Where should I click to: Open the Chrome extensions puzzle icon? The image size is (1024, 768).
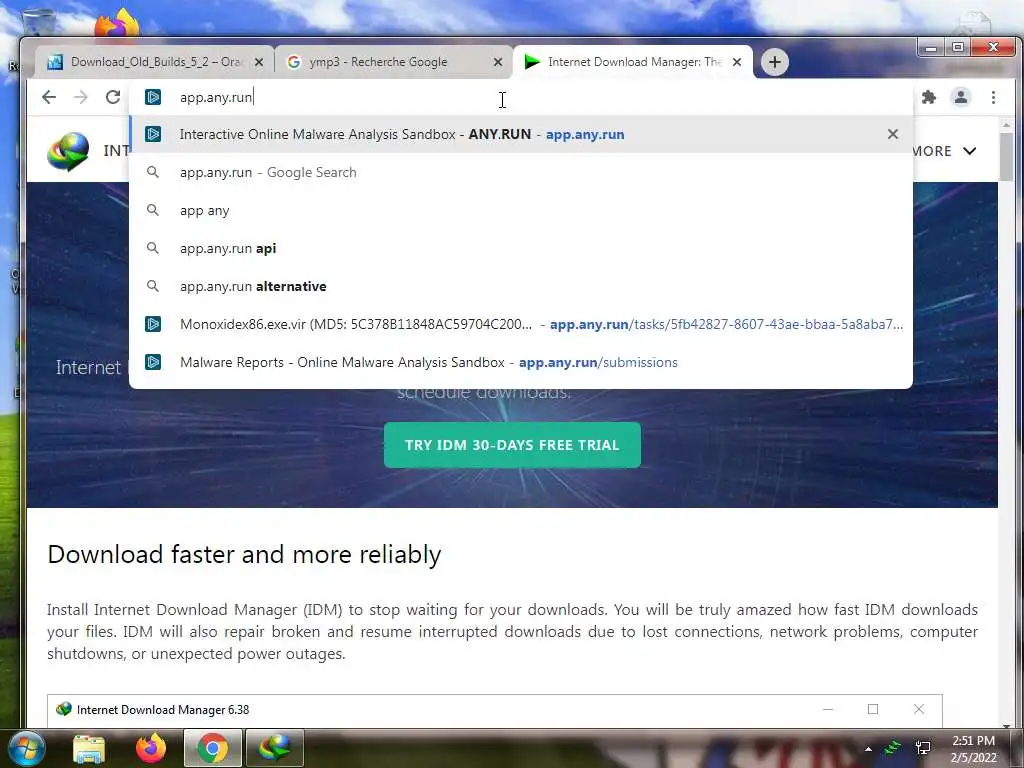pyautogui.click(x=929, y=97)
